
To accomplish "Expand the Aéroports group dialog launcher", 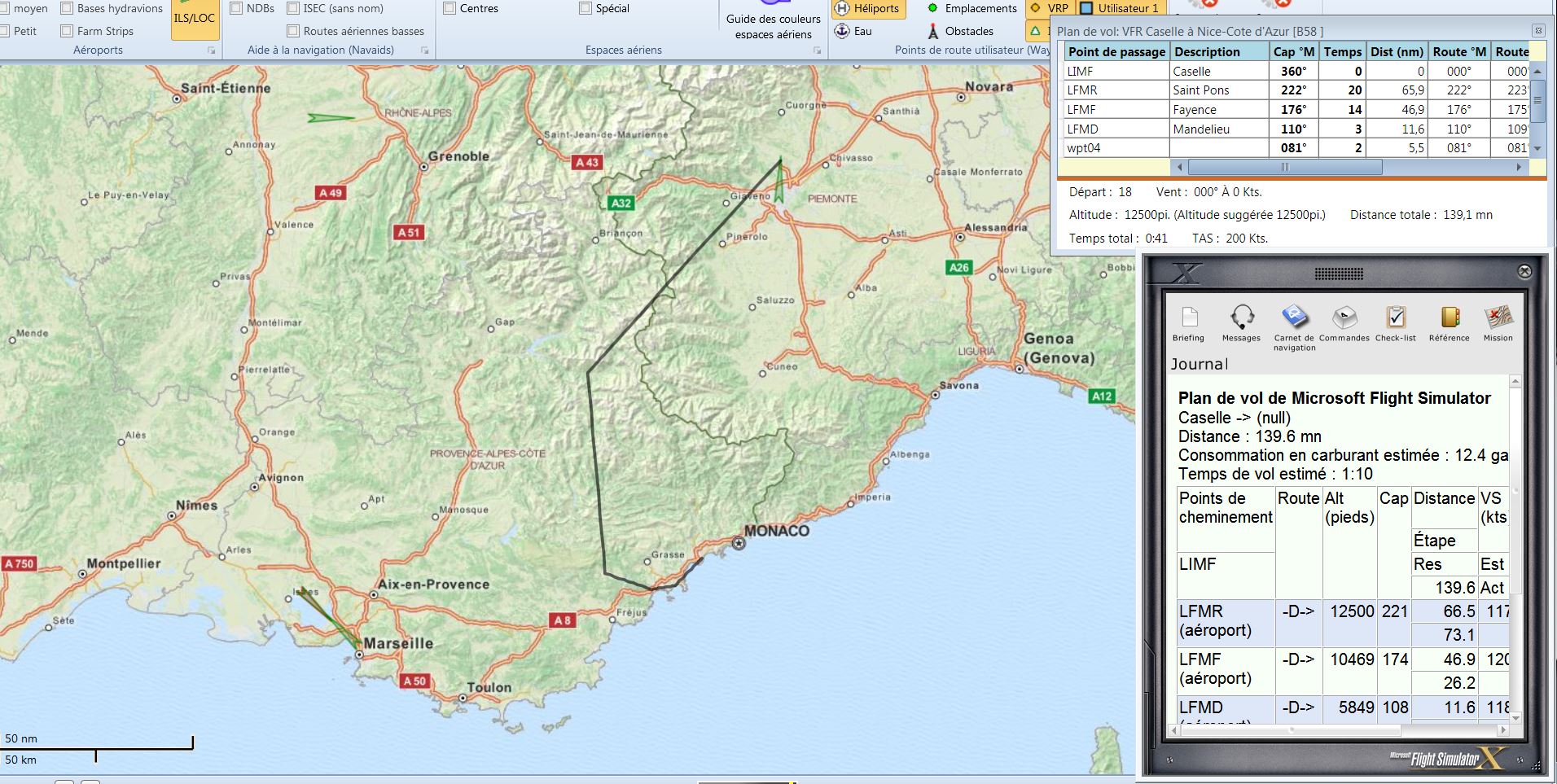I will [x=212, y=50].
